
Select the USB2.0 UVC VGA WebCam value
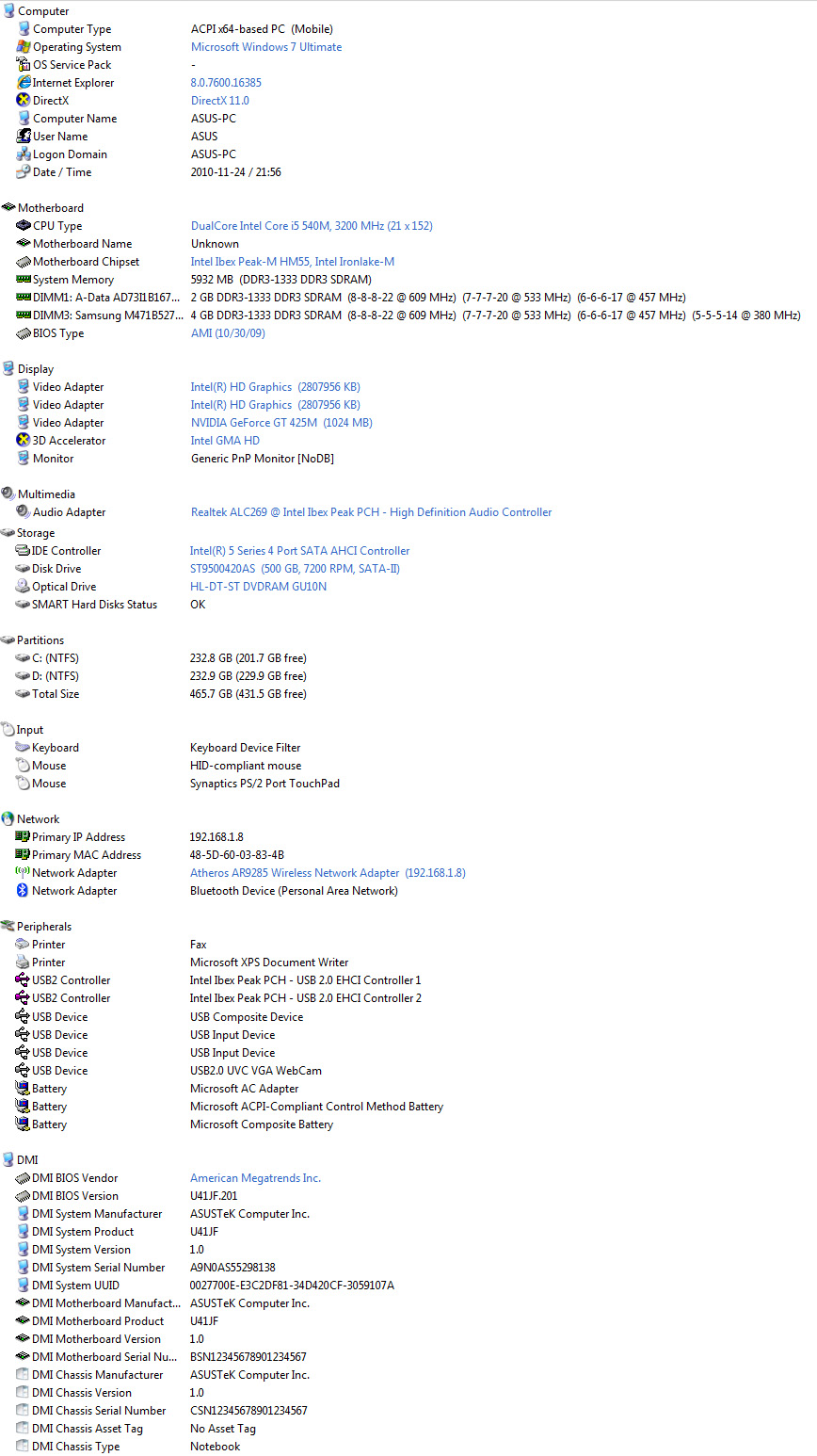[x=256, y=1071]
